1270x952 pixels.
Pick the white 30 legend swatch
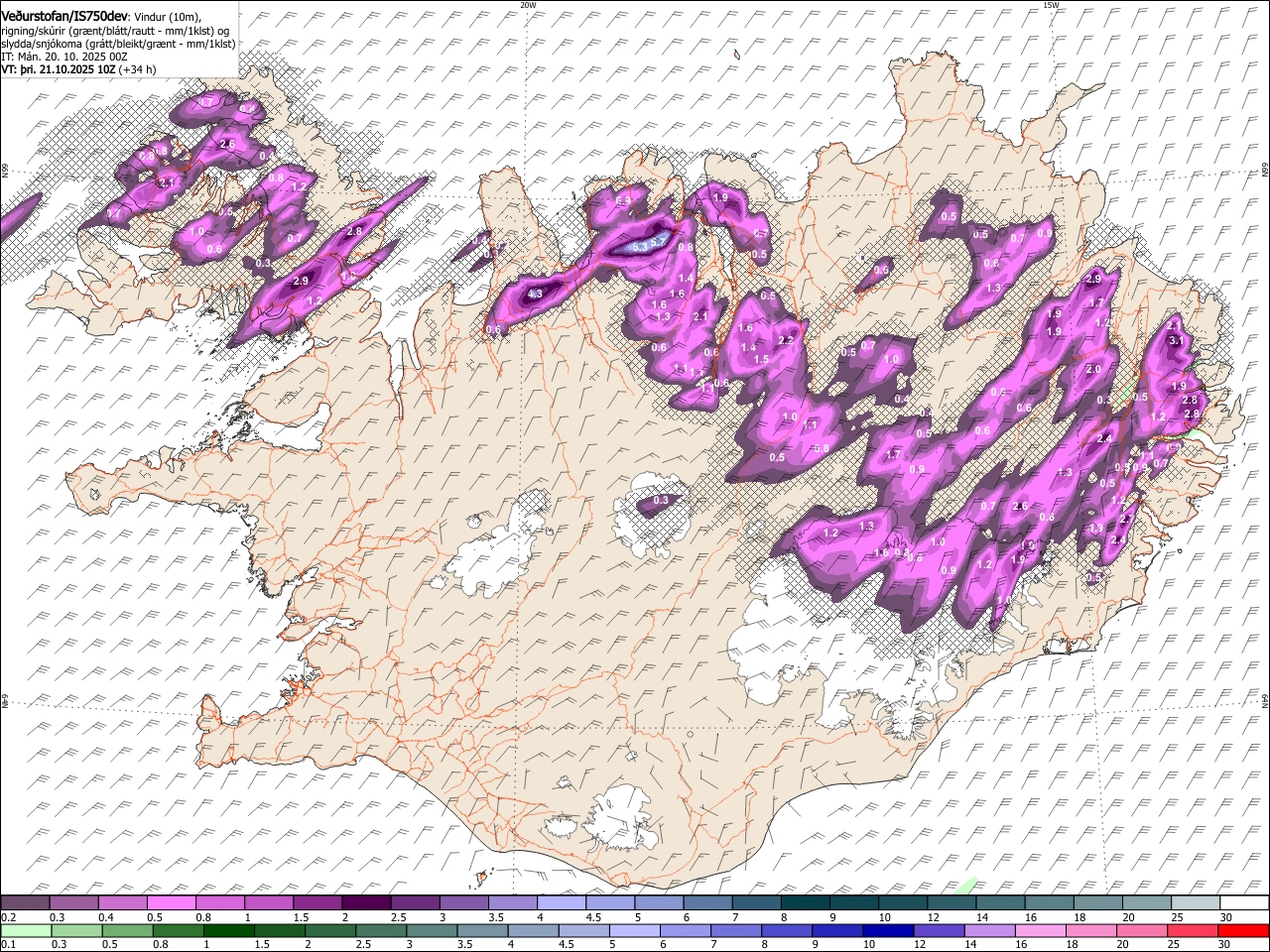click(x=1242, y=903)
